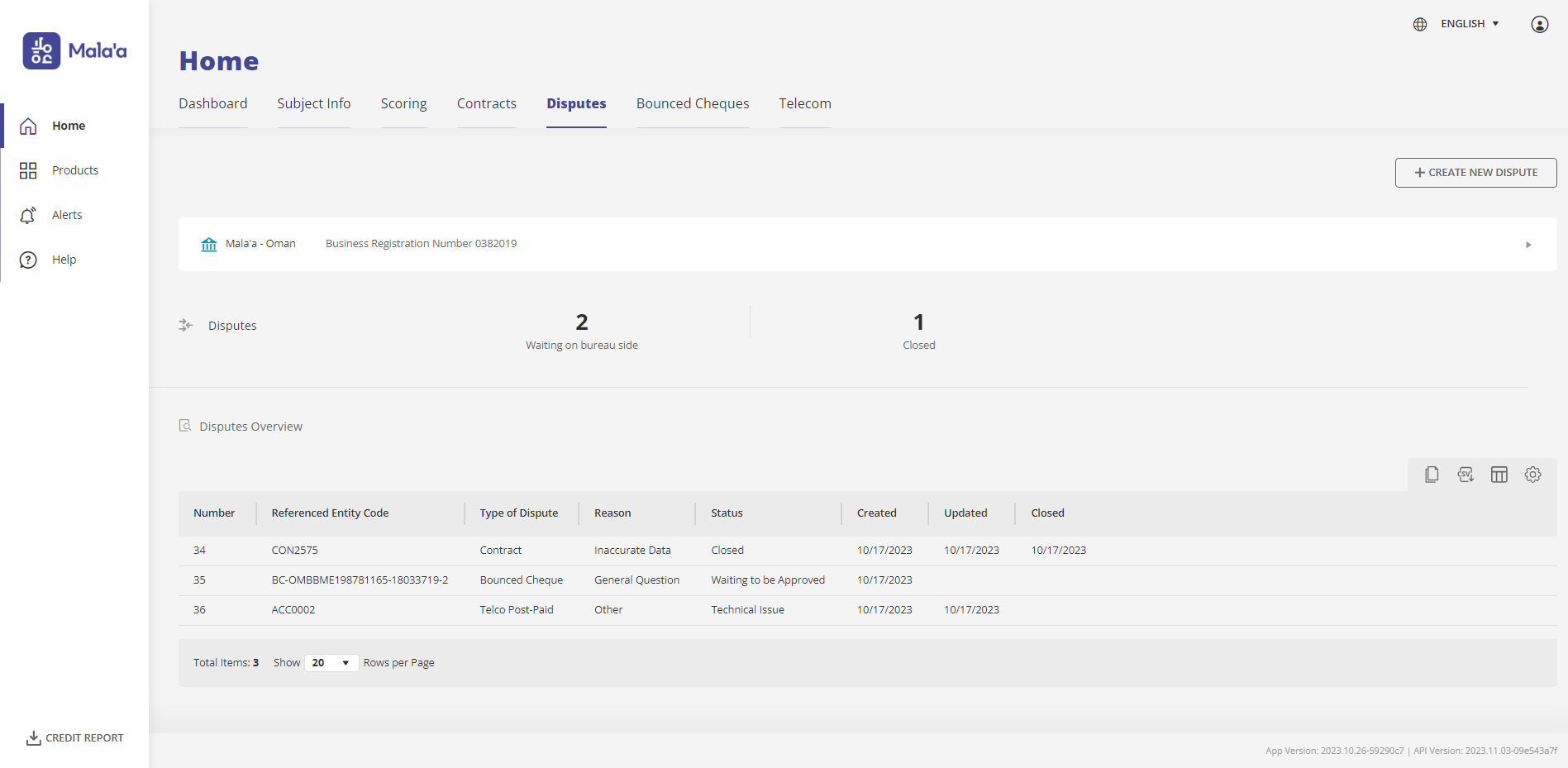The width and height of the screenshot is (1568, 768).
Task: Open the user profile icon
Action: [1540, 24]
